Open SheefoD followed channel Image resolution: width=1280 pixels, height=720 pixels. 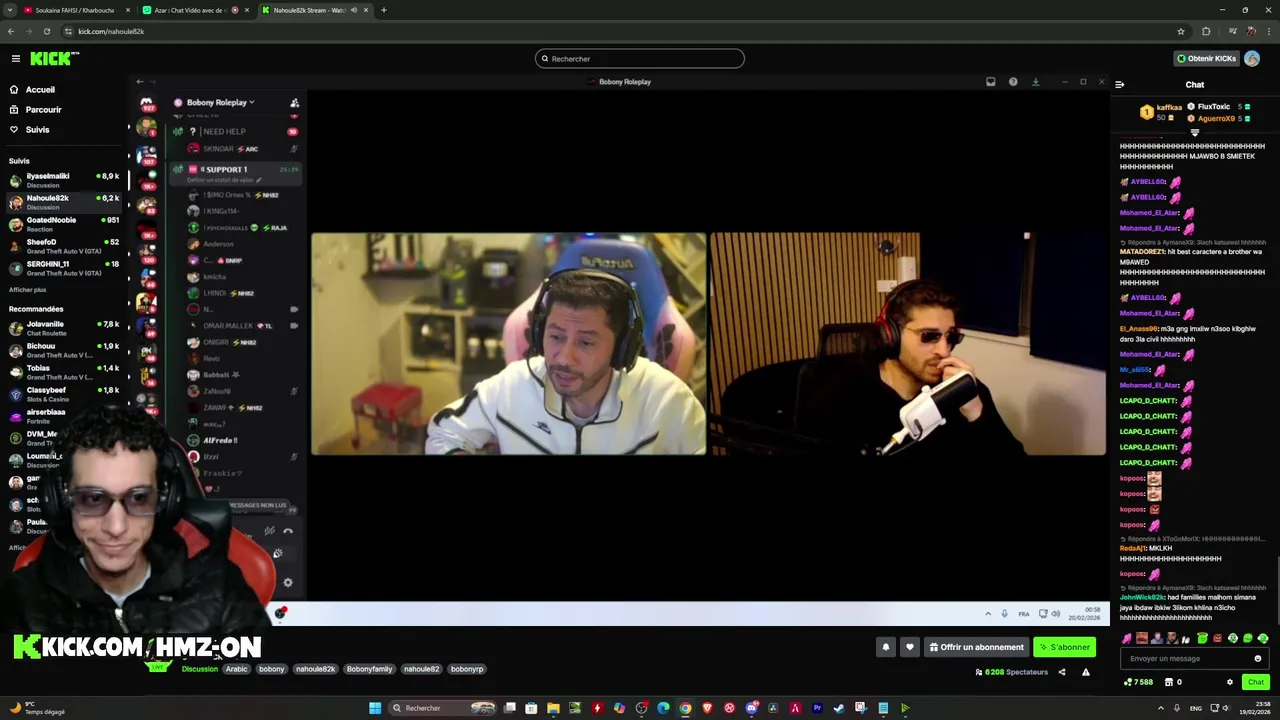coord(64,246)
